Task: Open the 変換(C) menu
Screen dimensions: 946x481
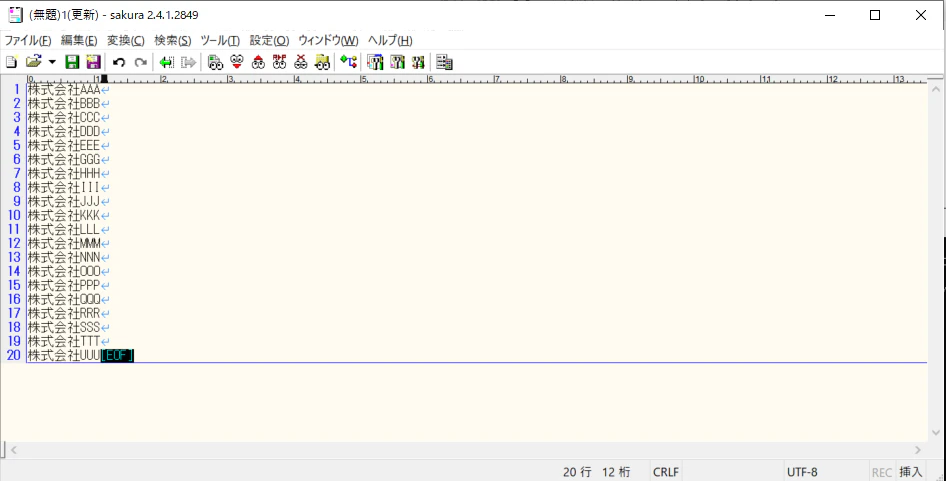Action: pyautogui.click(x=125, y=40)
